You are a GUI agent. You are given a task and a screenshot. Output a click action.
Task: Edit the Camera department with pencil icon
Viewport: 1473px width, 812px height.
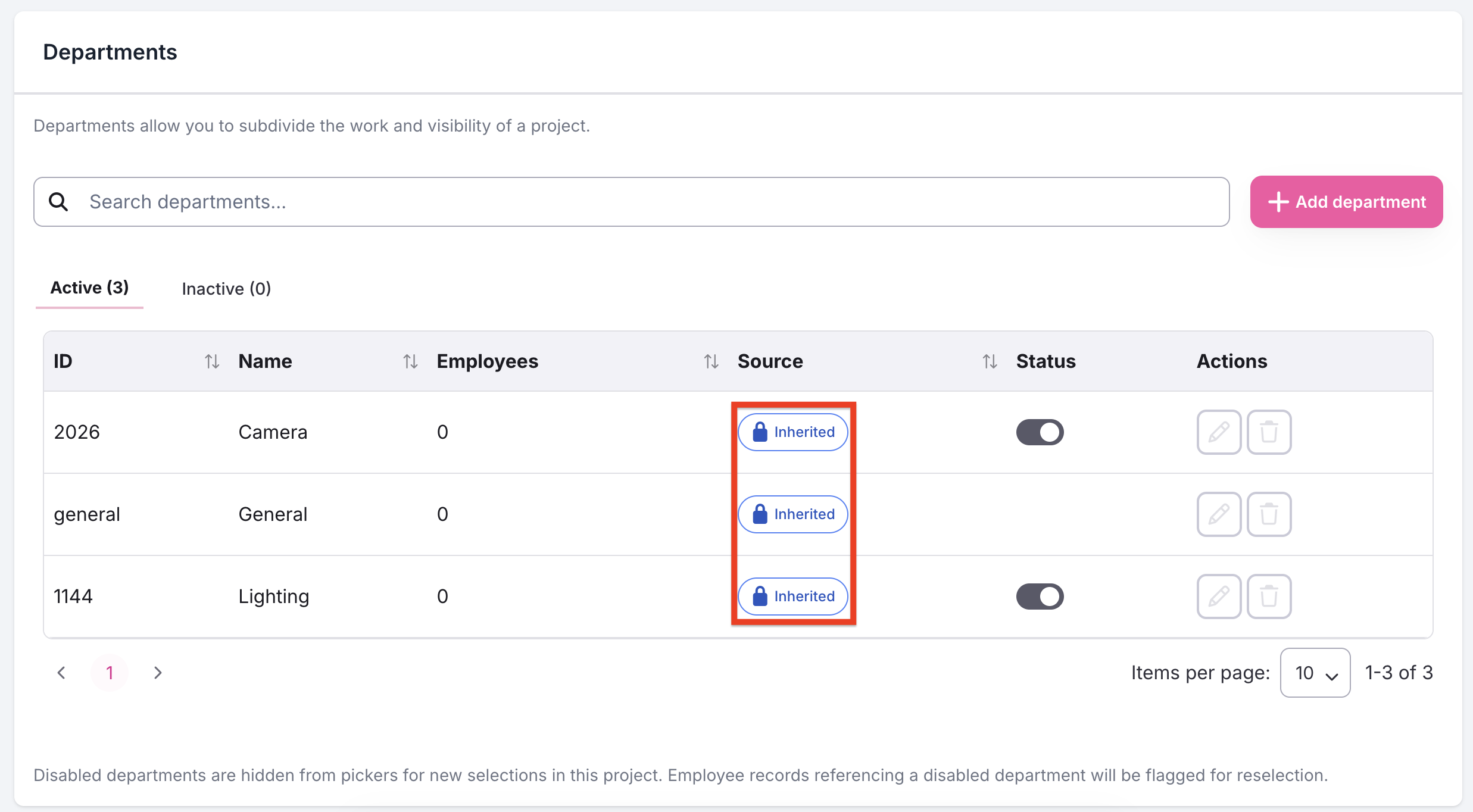pyautogui.click(x=1219, y=432)
